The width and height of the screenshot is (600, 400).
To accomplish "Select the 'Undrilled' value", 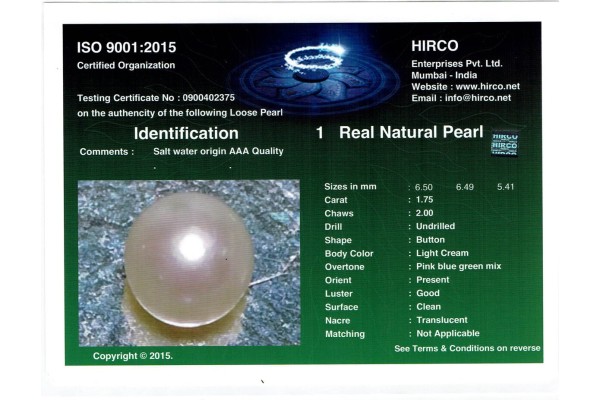I will [x=435, y=226].
